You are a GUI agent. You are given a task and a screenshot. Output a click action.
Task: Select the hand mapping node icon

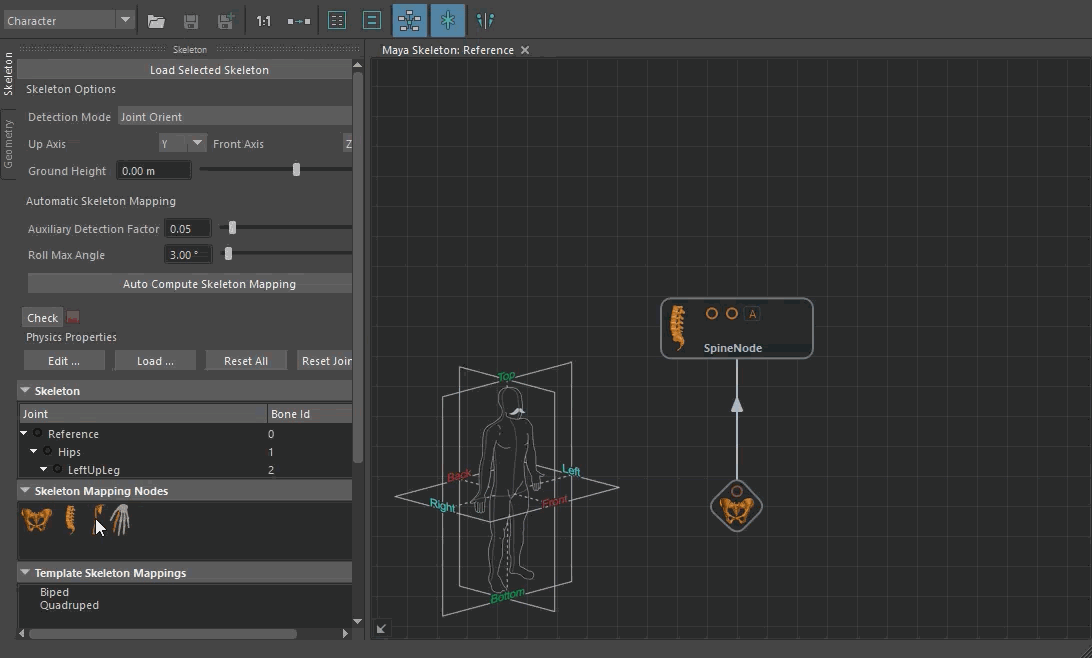pos(120,520)
